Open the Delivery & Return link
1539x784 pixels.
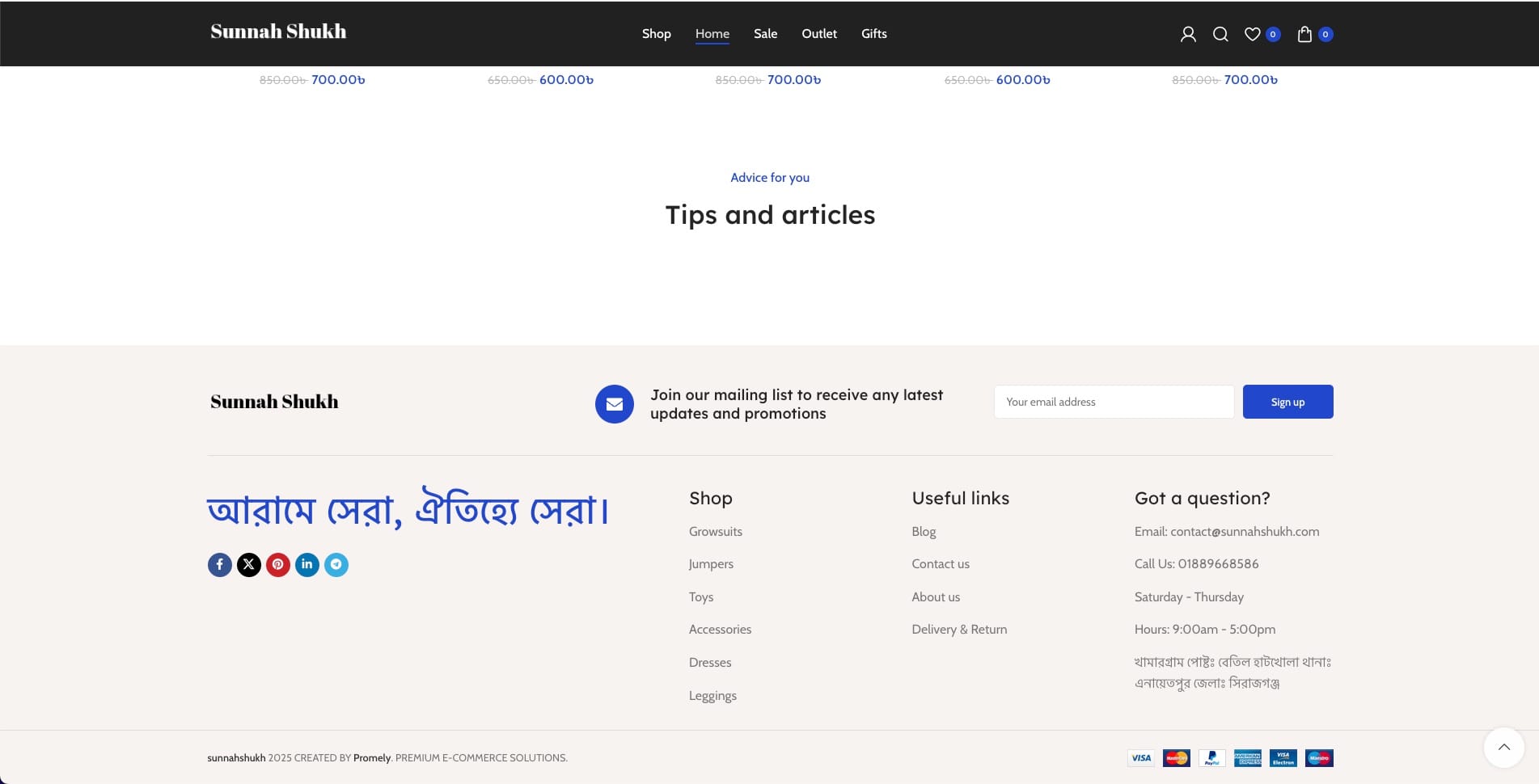pos(959,630)
